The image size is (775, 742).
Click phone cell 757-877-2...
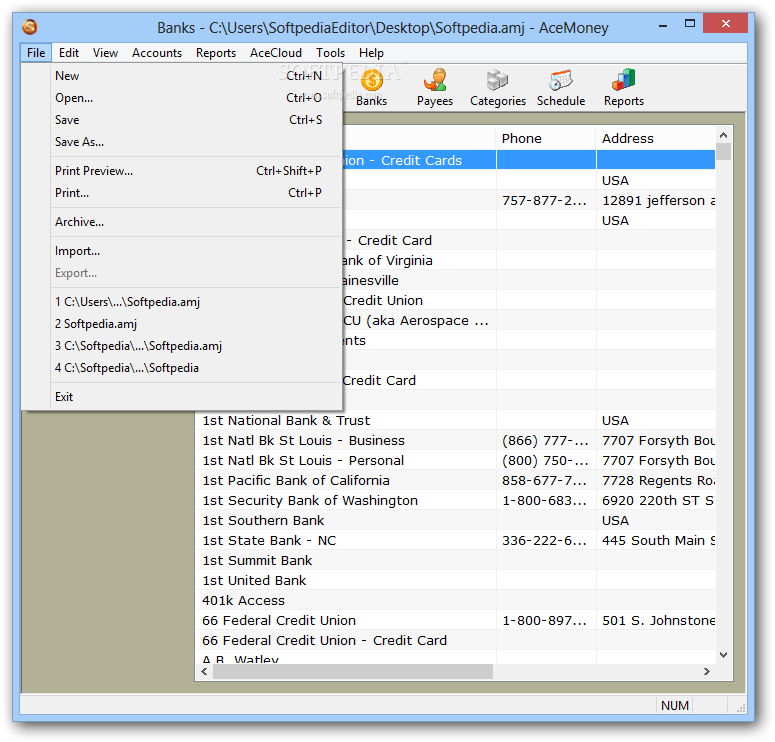(x=544, y=201)
